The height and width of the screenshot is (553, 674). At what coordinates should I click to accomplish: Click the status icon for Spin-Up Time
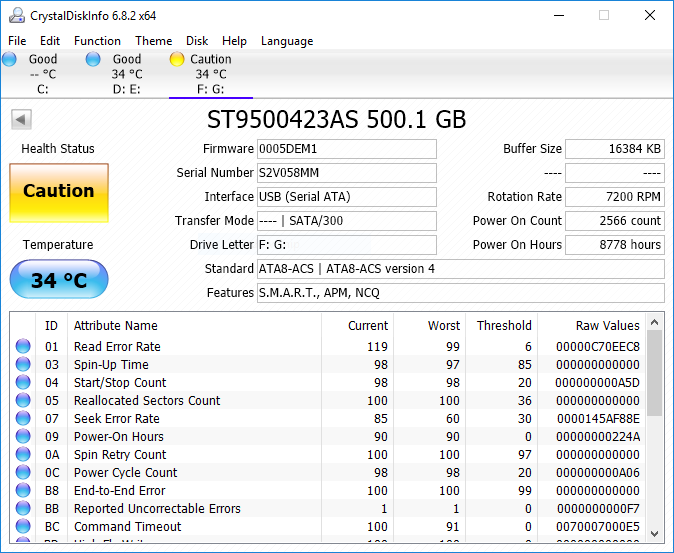(23, 364)
